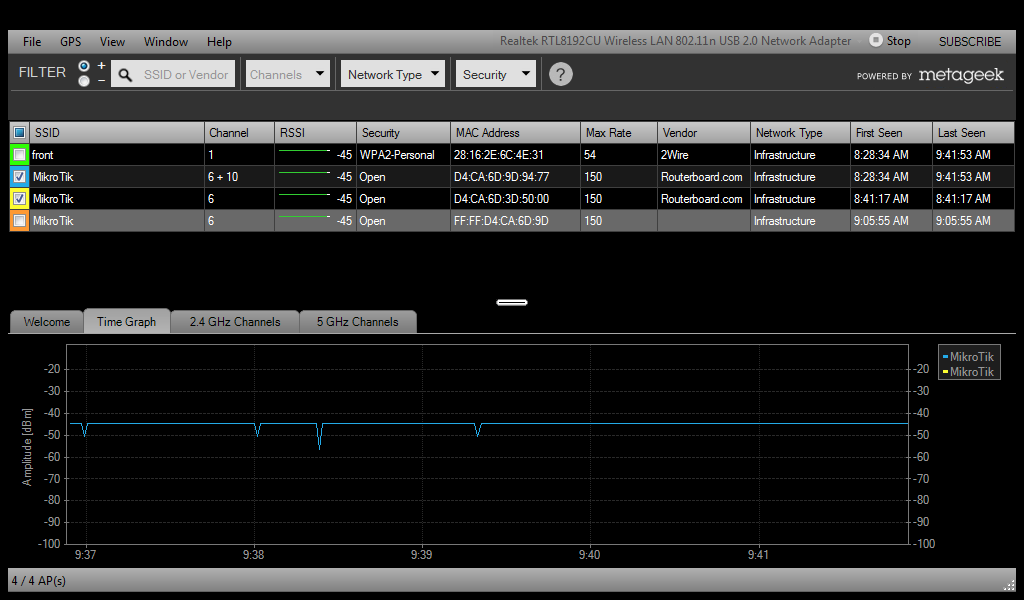1024x600 pixels.
Task: Sort by the SSID column header
Action: tap(116, 133)
